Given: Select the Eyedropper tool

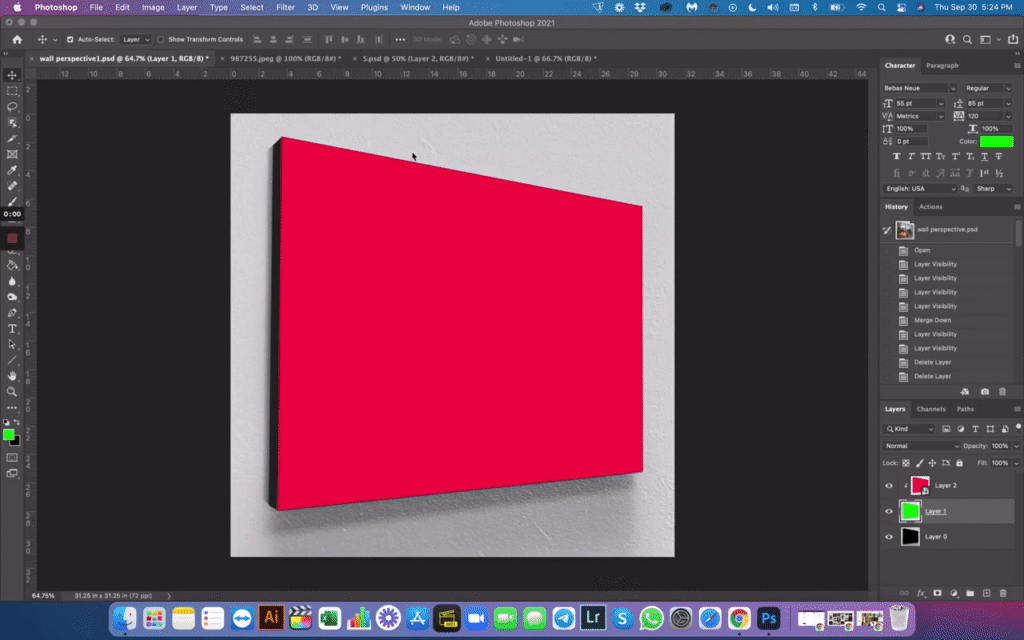Looking at the screenshot, I should pos(12,168).
